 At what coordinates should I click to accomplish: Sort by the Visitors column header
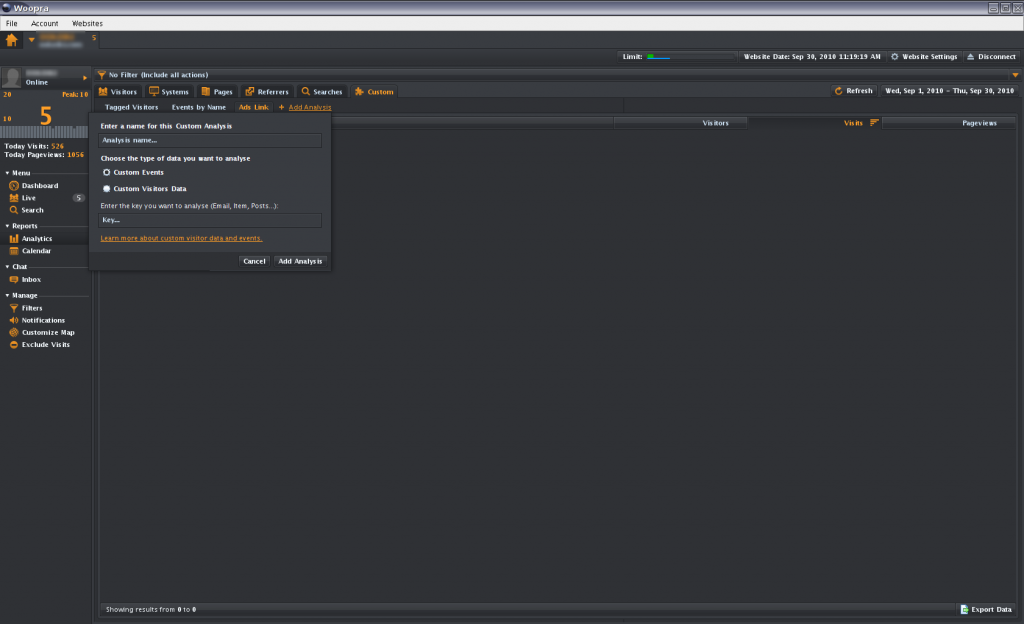680,123
